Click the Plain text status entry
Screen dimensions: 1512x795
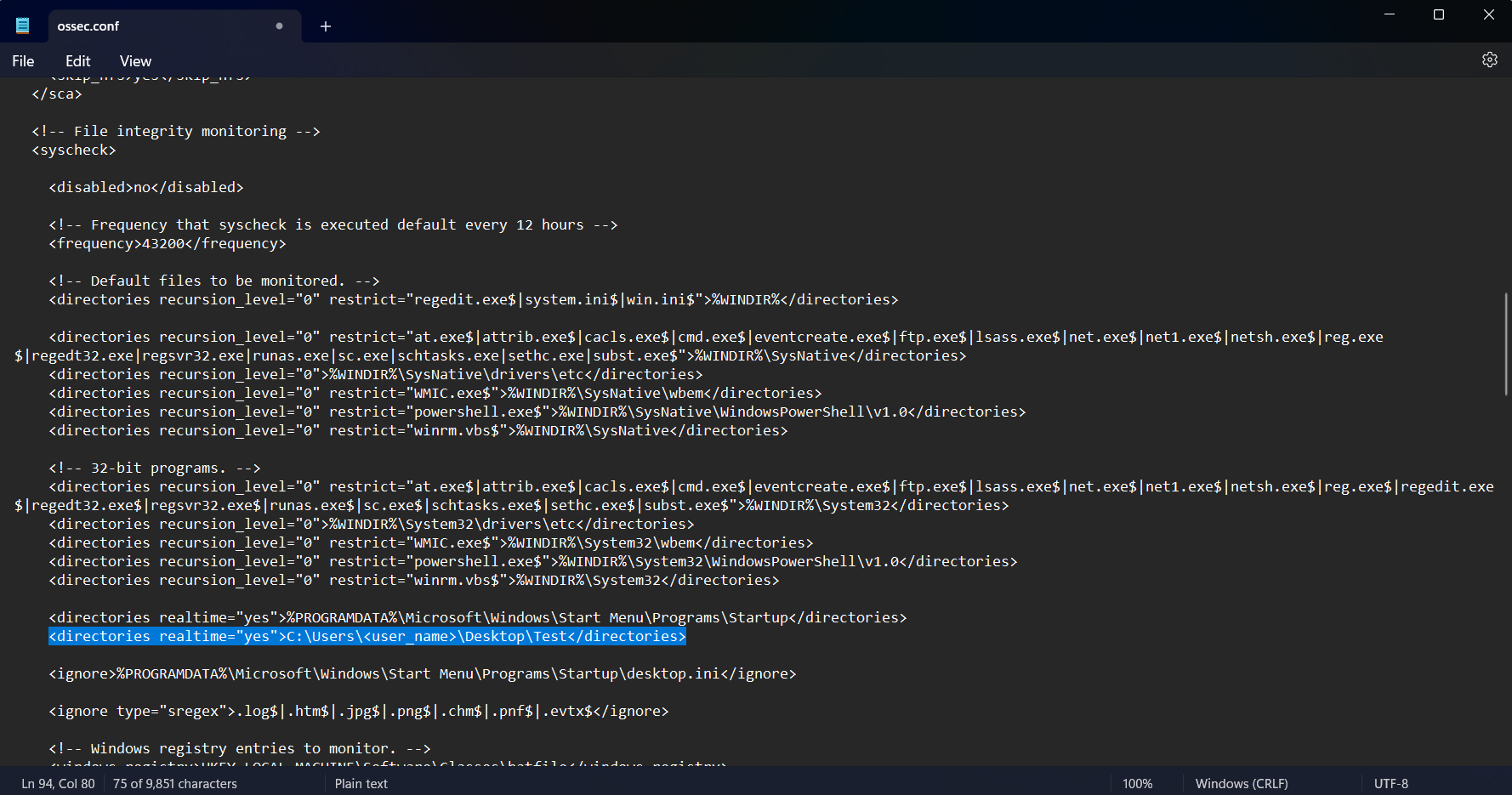(361, 784)
